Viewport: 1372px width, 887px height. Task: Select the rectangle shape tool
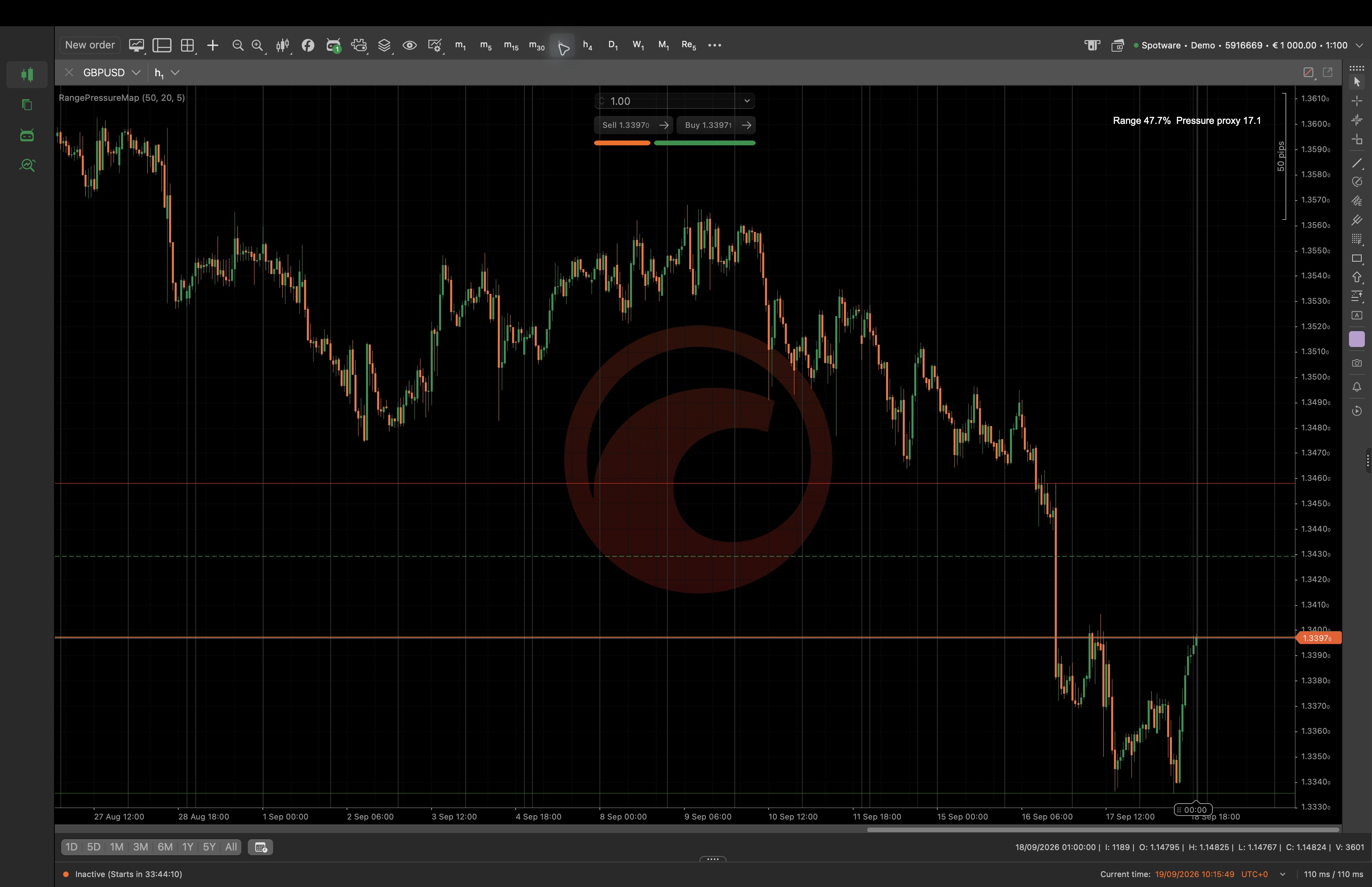click(x=1357, y=258)
